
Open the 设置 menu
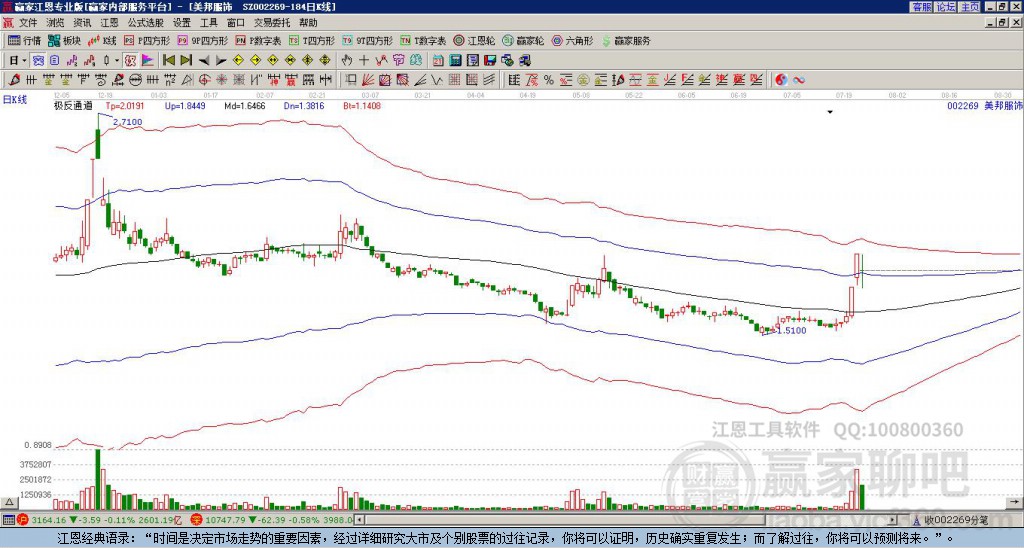pos(182,23)
